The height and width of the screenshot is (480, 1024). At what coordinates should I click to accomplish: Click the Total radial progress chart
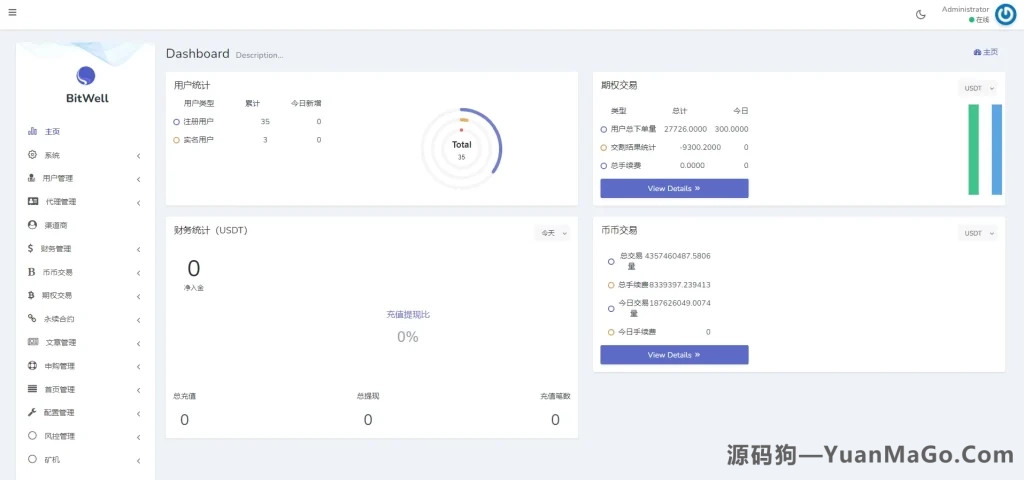[x=461, y=149]
